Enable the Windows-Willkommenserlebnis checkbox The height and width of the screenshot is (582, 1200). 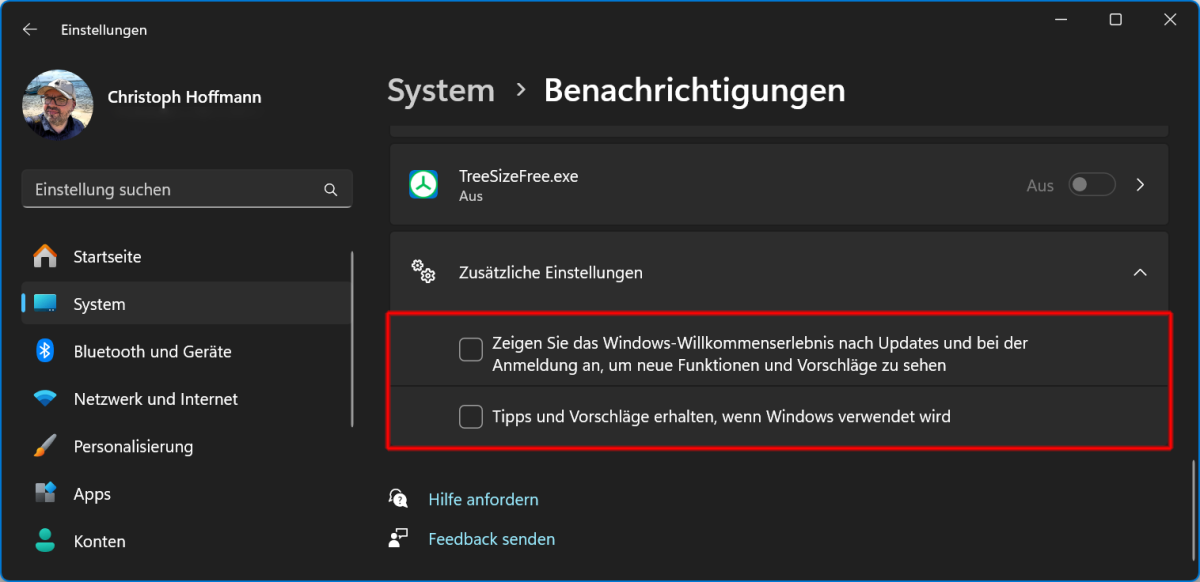(x=471, y=349)
